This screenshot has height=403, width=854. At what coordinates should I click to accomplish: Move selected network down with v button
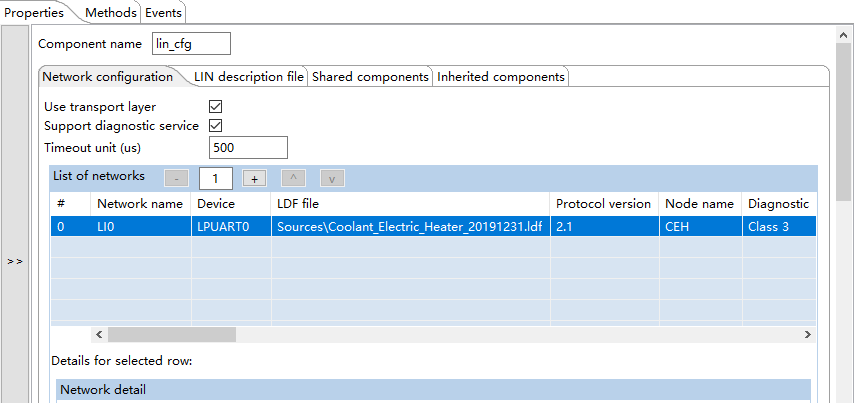pos(332,178)
